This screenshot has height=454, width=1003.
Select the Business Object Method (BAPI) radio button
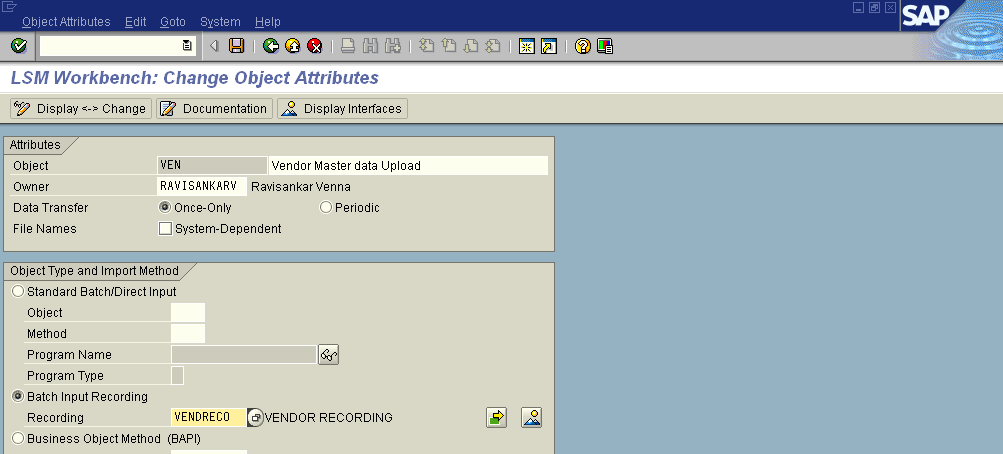pos(18,438)
